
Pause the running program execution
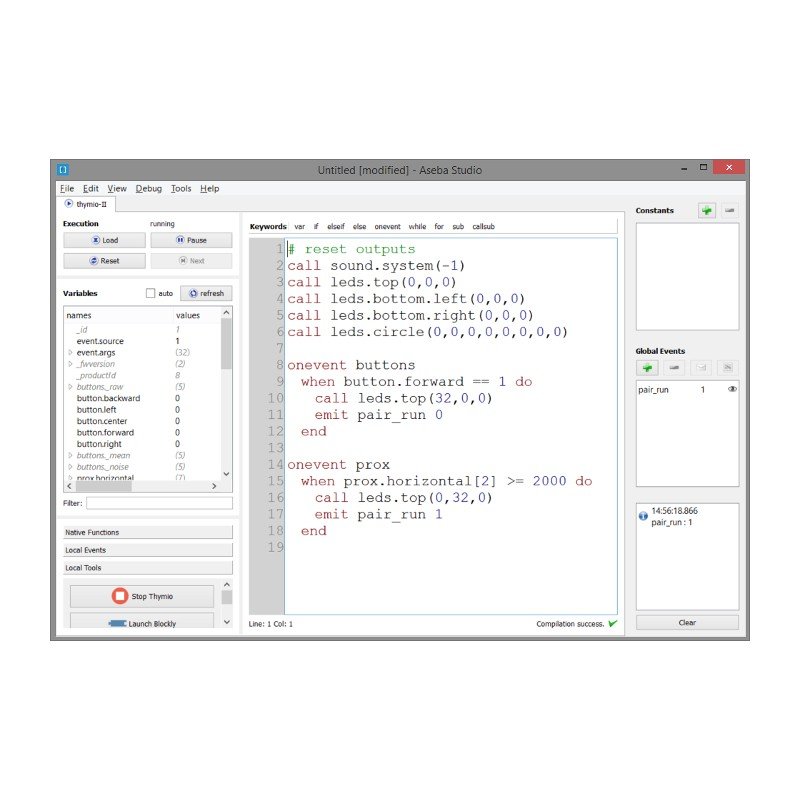[x=191, y=240]
